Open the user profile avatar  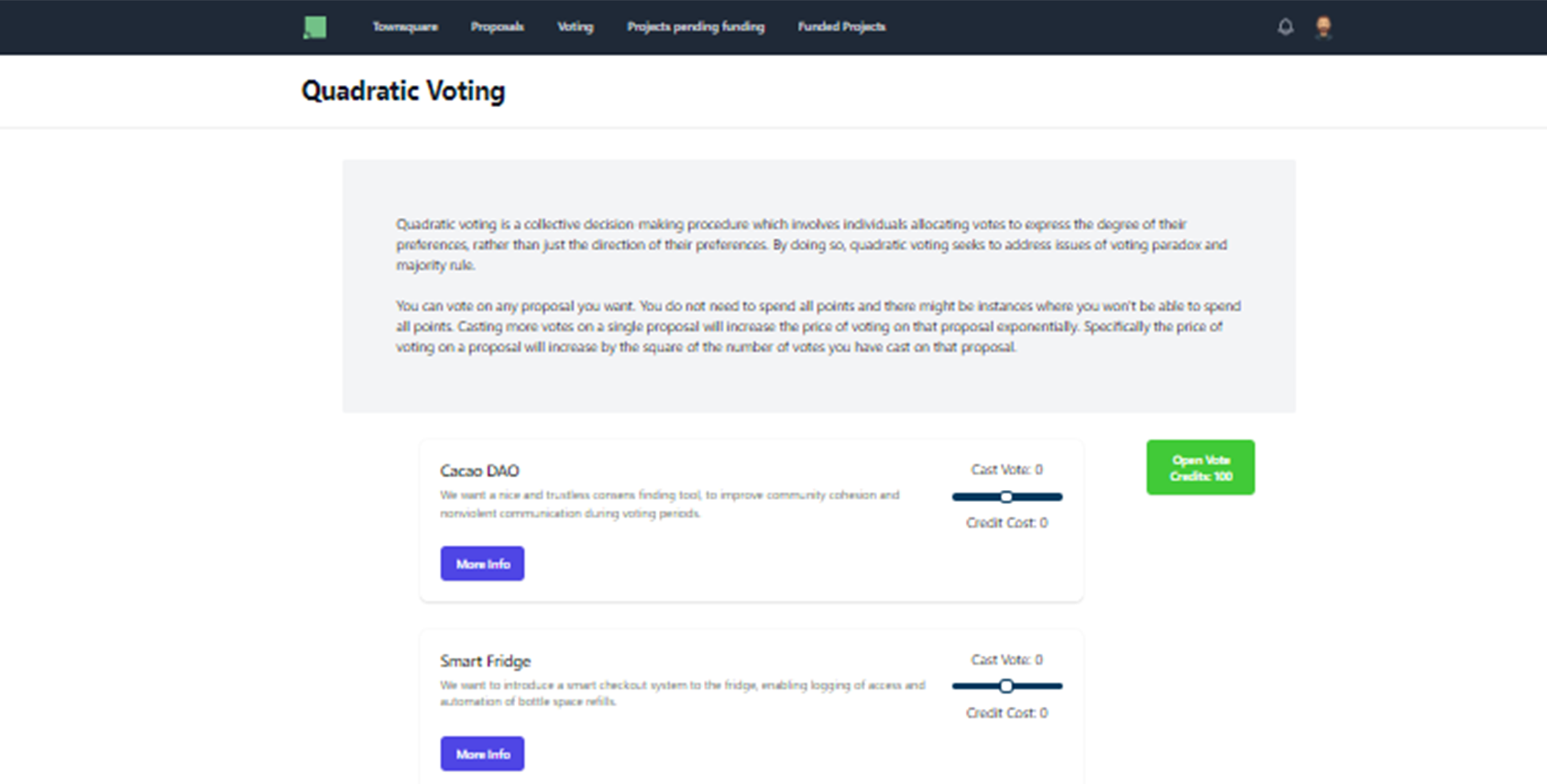pos(1323,27)
